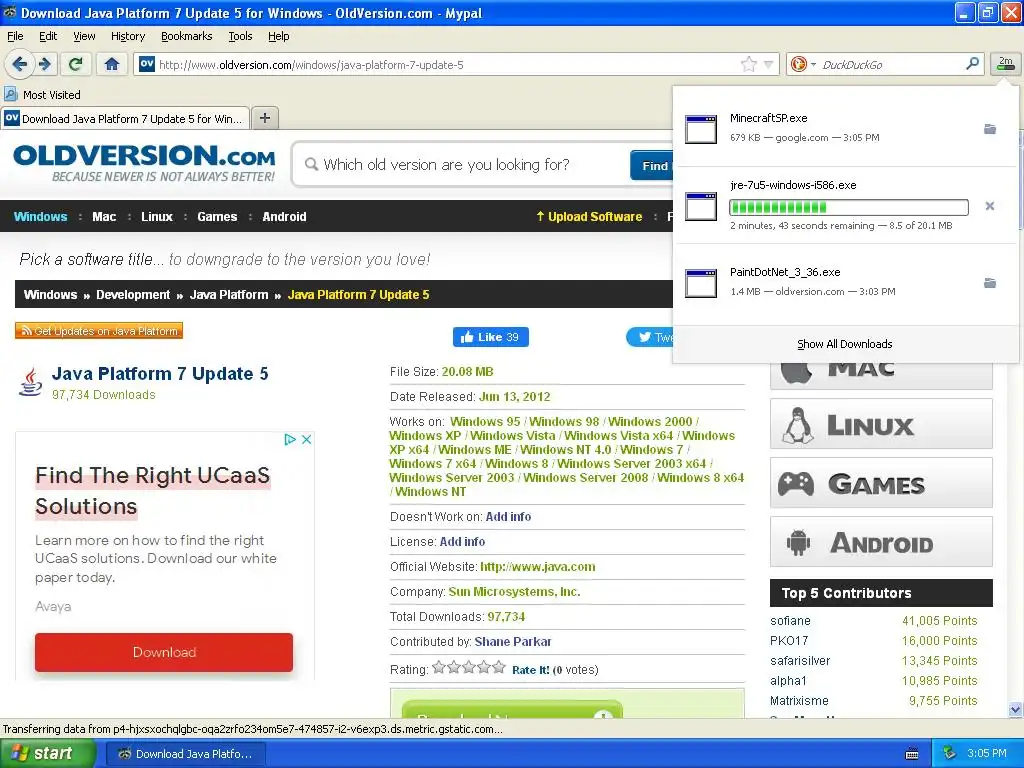
Task: Toggle the downloads toolbar button showing 2m
Action: [x=1005, y=64]
